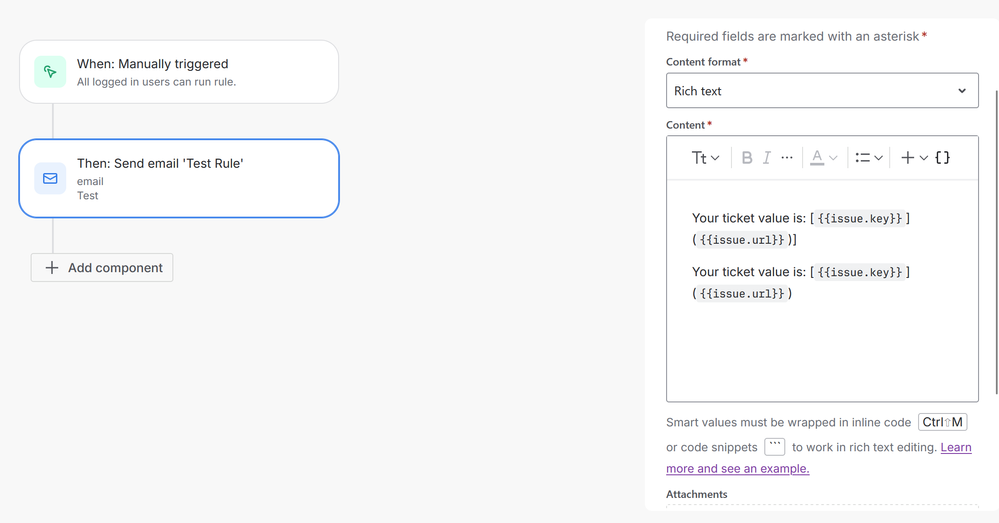Click the text color A icon

(x=817, y=158)
